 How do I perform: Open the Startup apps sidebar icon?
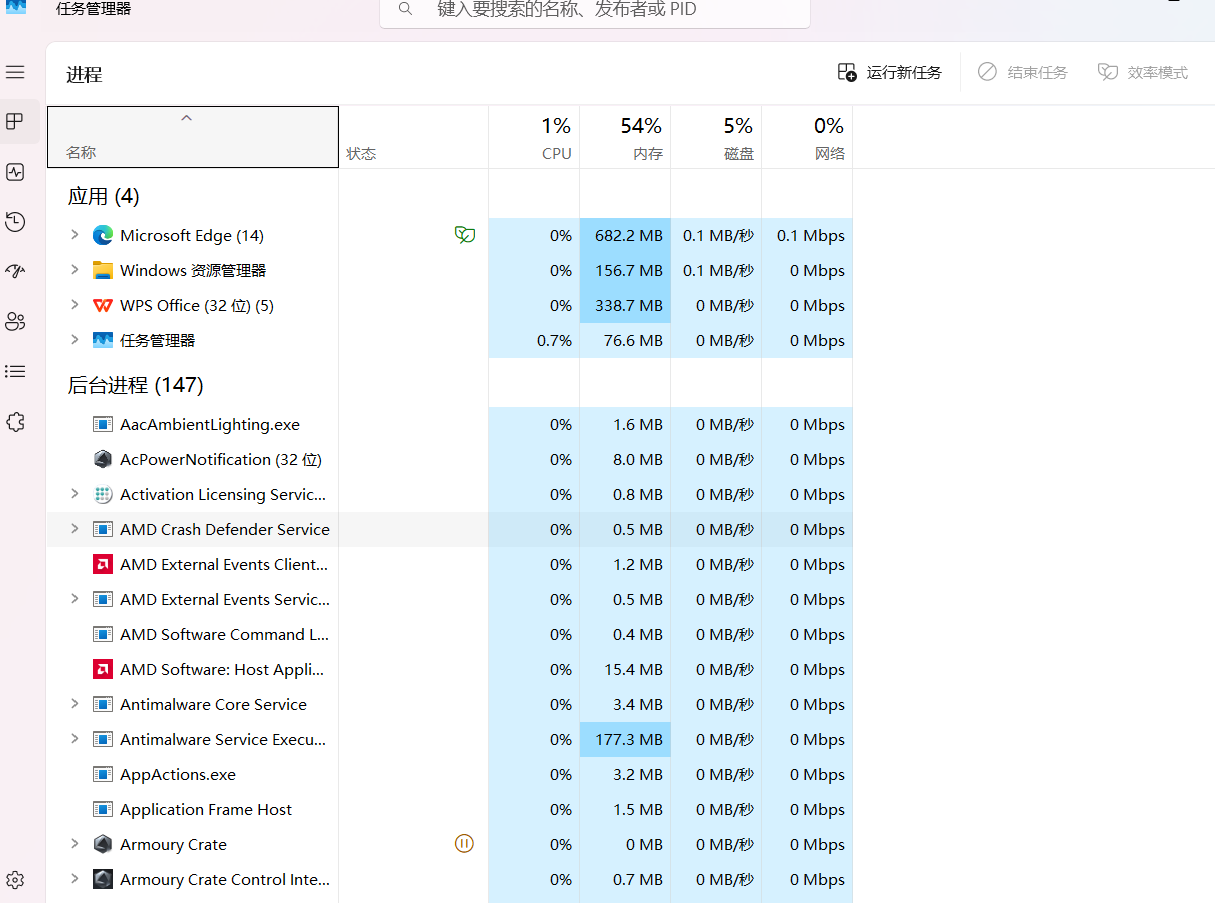[x=15, y=271]
